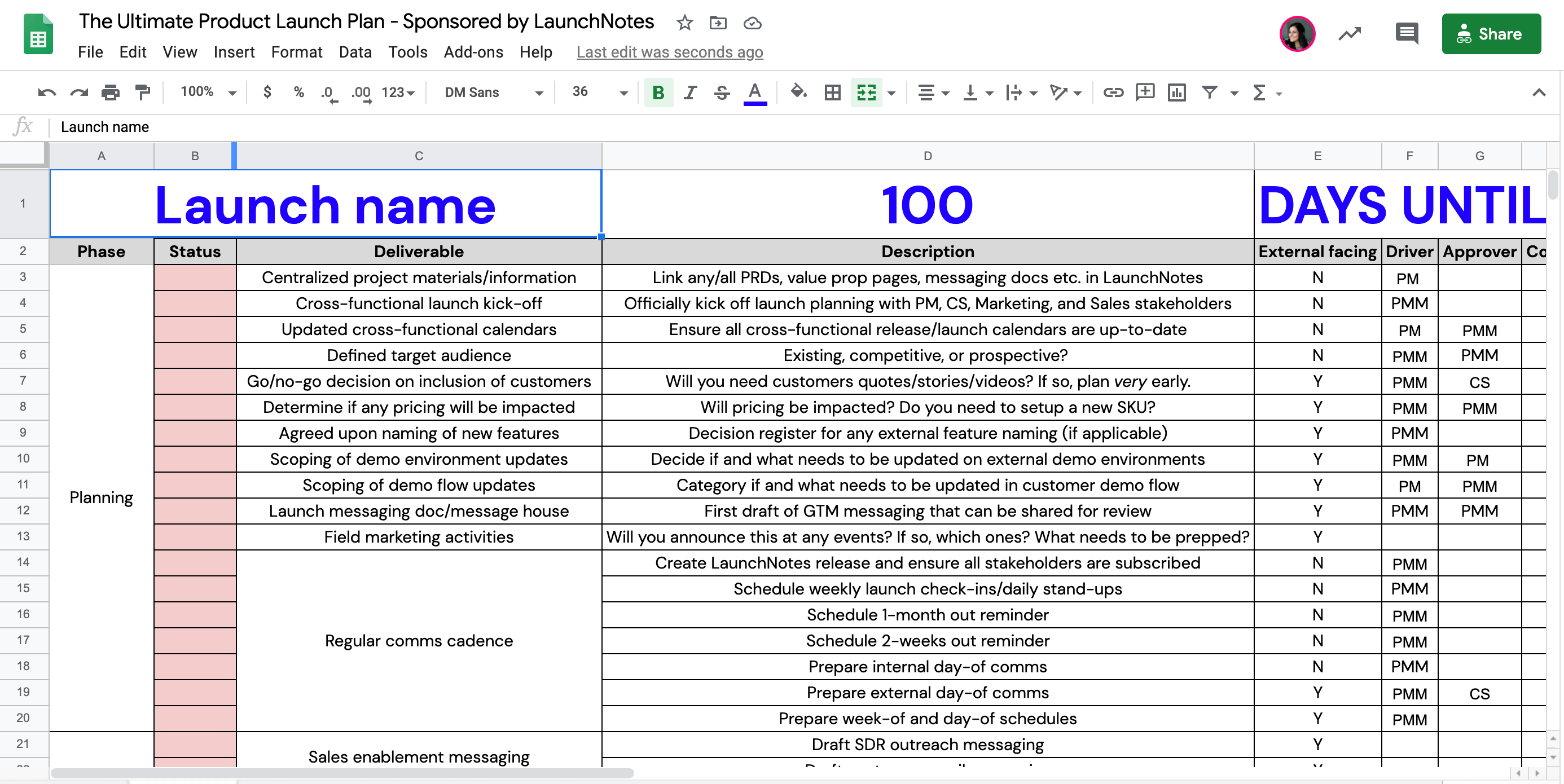
Task: Select row 13 header
Action: tap(23, 536)
